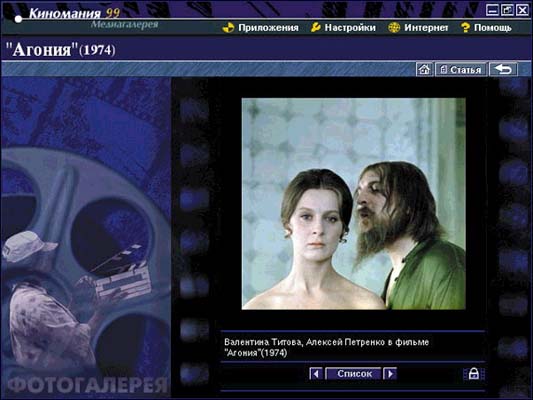Screen dimensions: 533x400
Task: Open the Приложения menu
Action: 268,28
